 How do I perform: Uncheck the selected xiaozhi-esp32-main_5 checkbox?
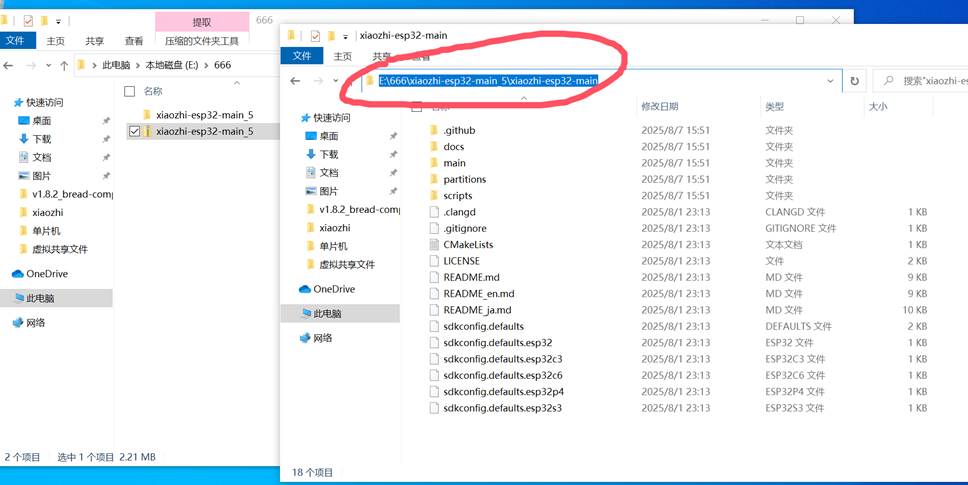point(134,131)
